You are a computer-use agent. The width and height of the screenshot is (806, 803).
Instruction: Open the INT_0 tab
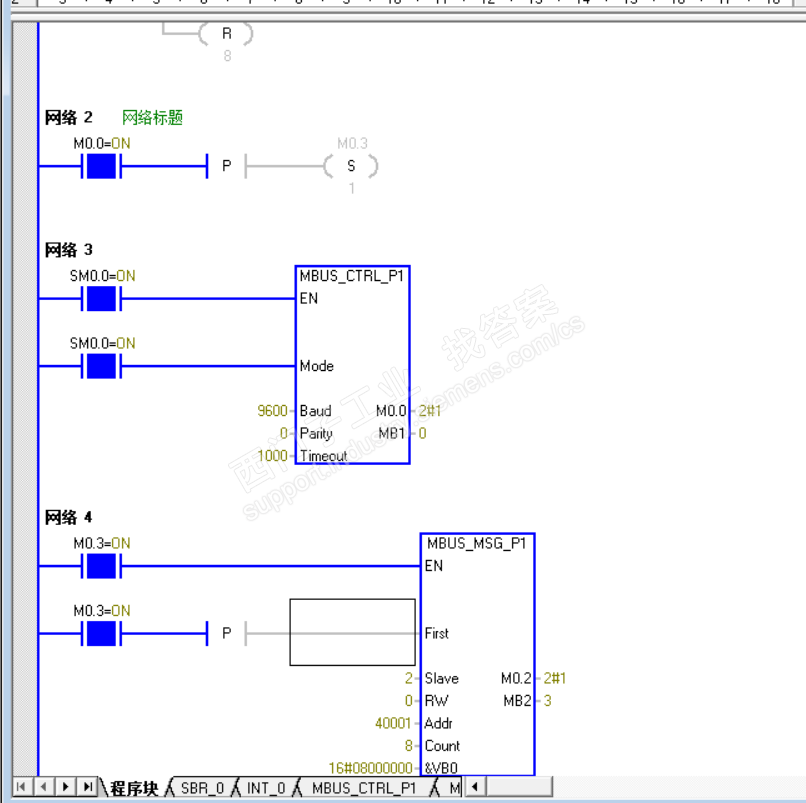click(x=266, y=788)
